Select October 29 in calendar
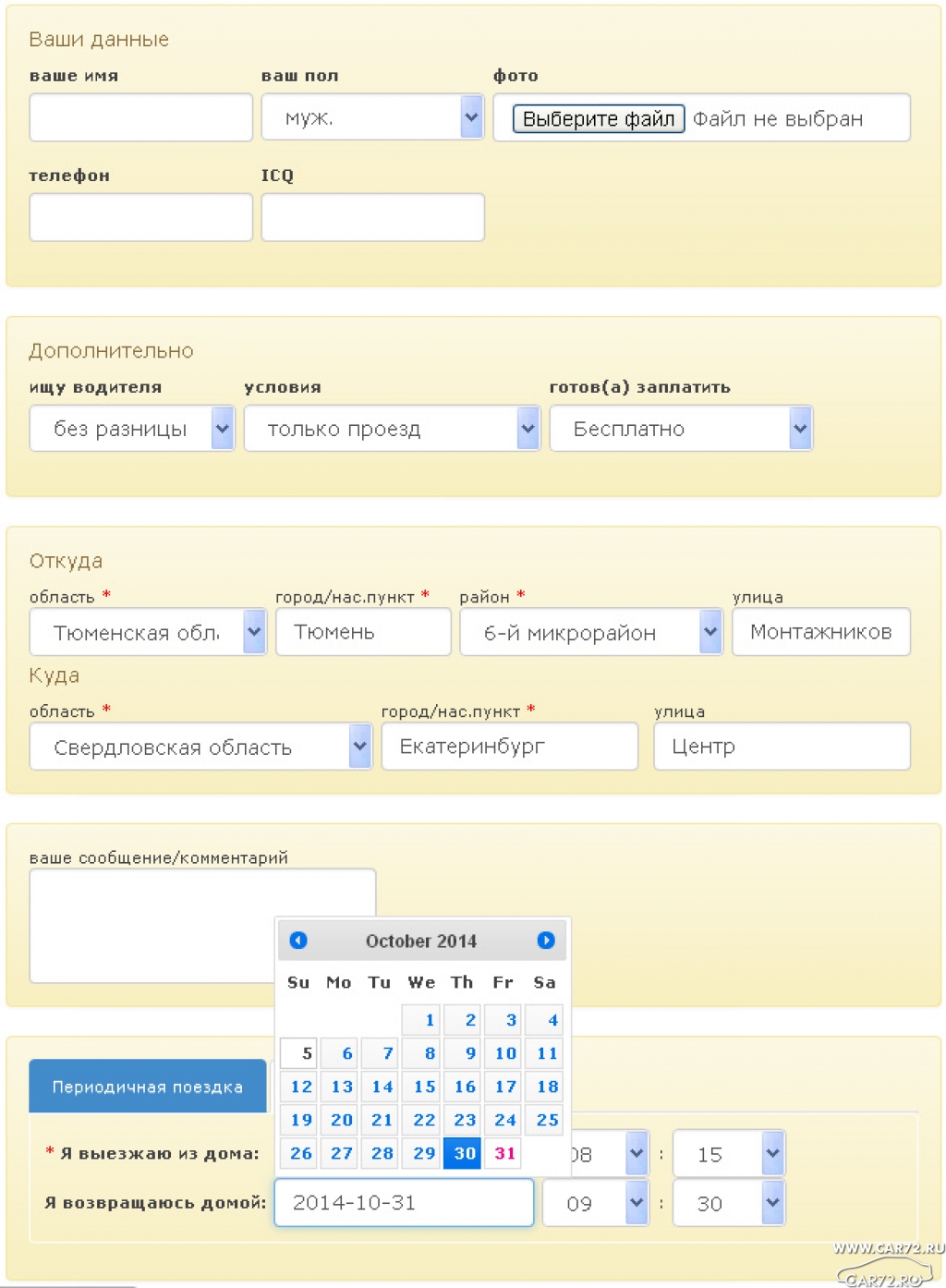Viewport: 946px width, 1288px height. tap(421, 1153)
